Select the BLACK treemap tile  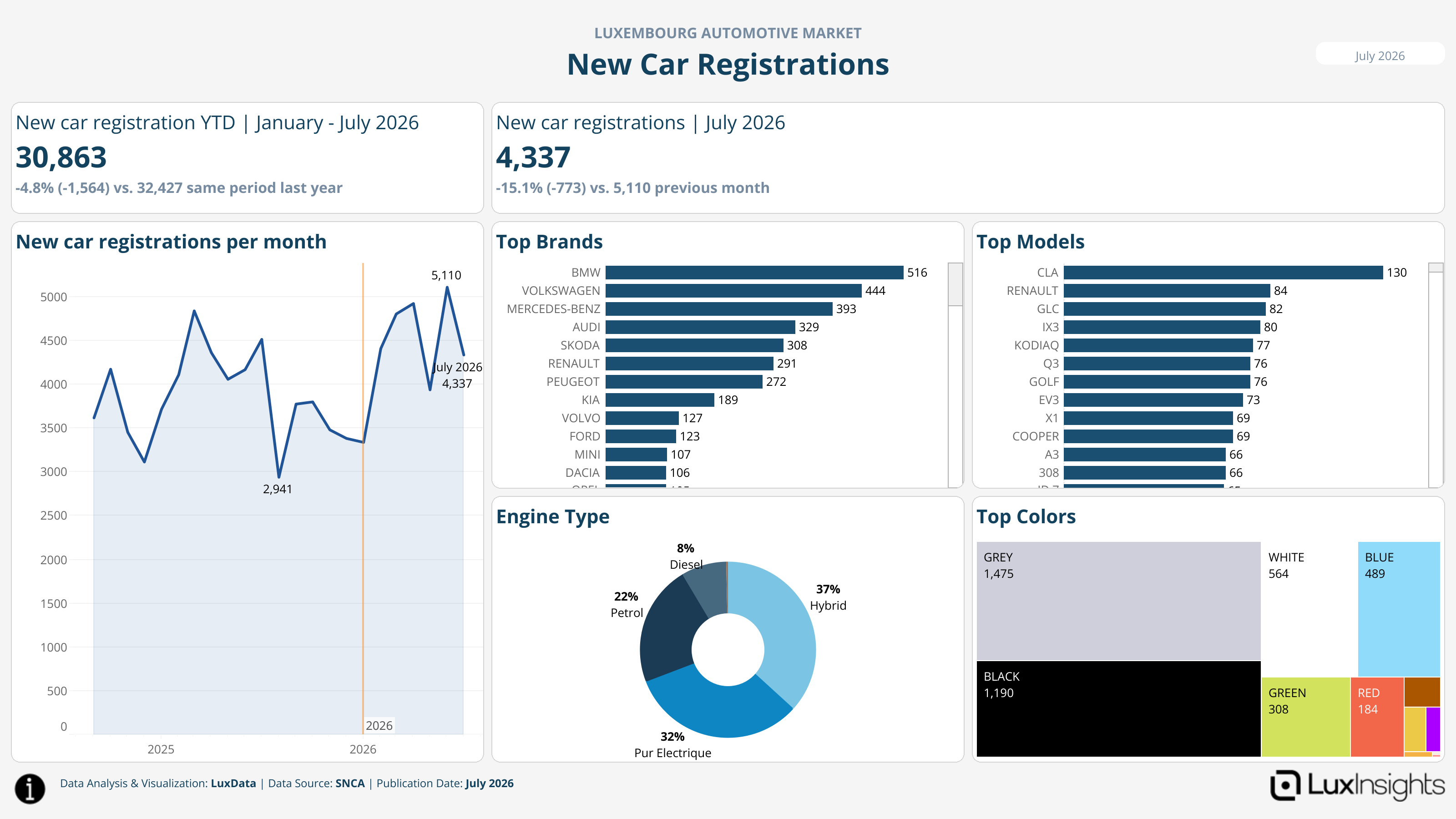tap(1118, 709)
